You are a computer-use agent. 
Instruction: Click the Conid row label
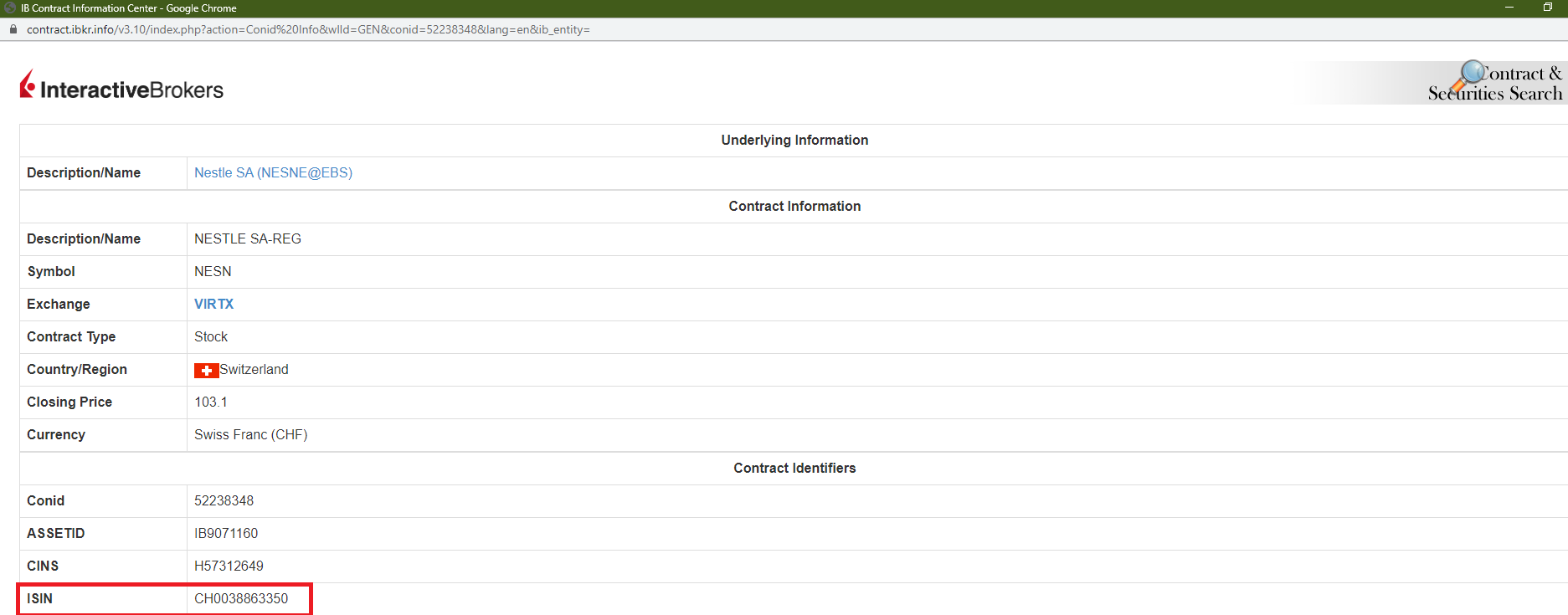point(45,500)
